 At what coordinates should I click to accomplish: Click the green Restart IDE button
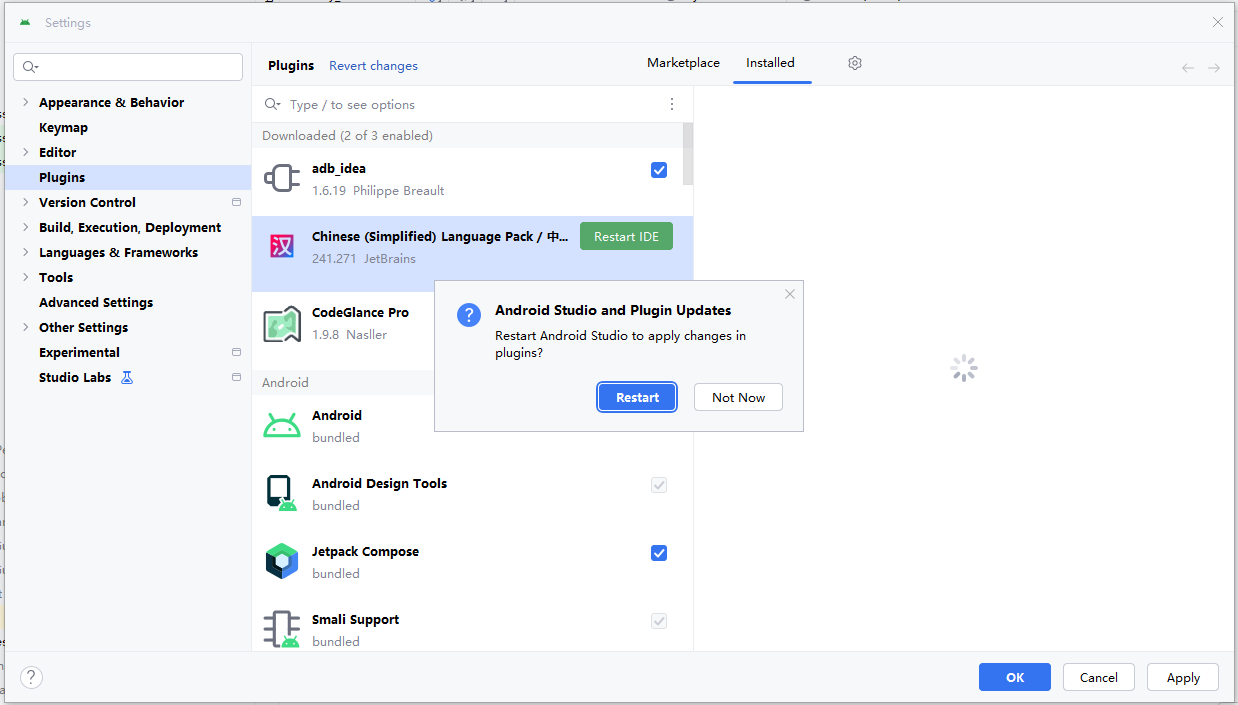pos(626,237)
